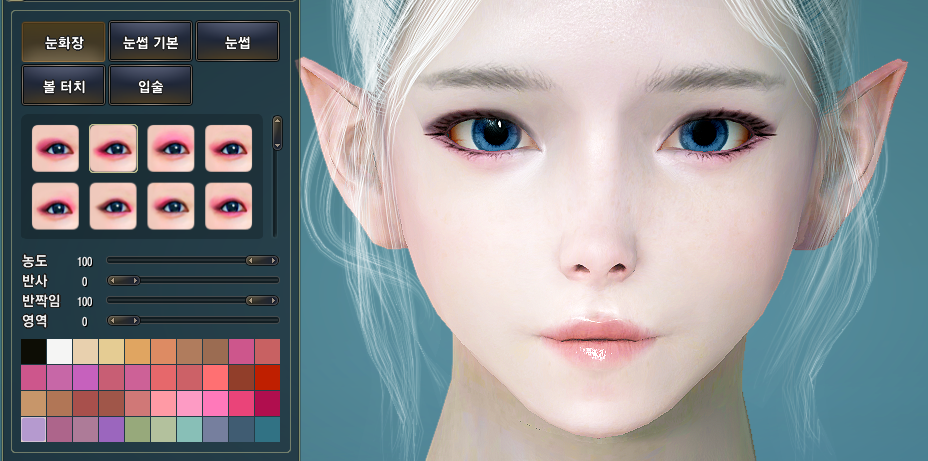Decrease 영역 with the handle's left arrow
The height and width of the screenshot is (461, 928).
tap(112, 321)
